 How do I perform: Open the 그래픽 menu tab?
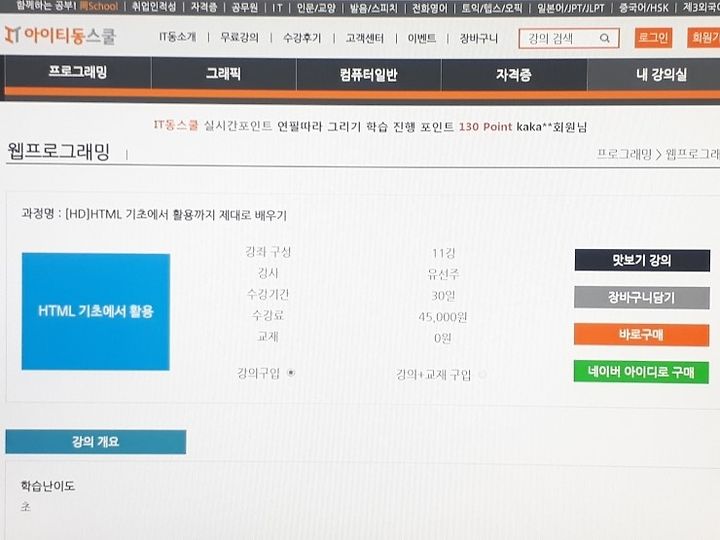click(224, 73)
